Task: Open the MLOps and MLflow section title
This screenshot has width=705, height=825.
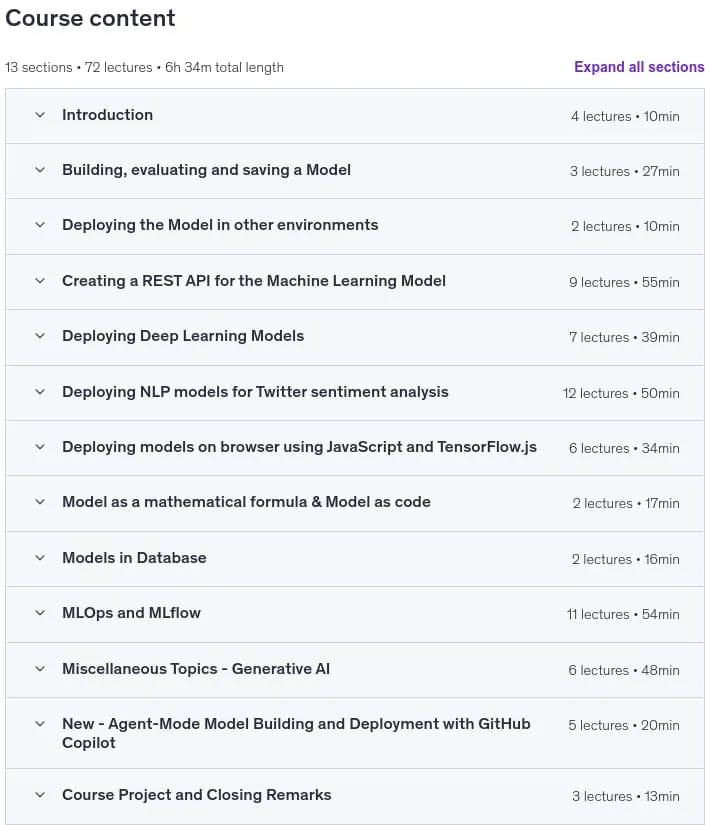Action: click(x=132, y=613)
